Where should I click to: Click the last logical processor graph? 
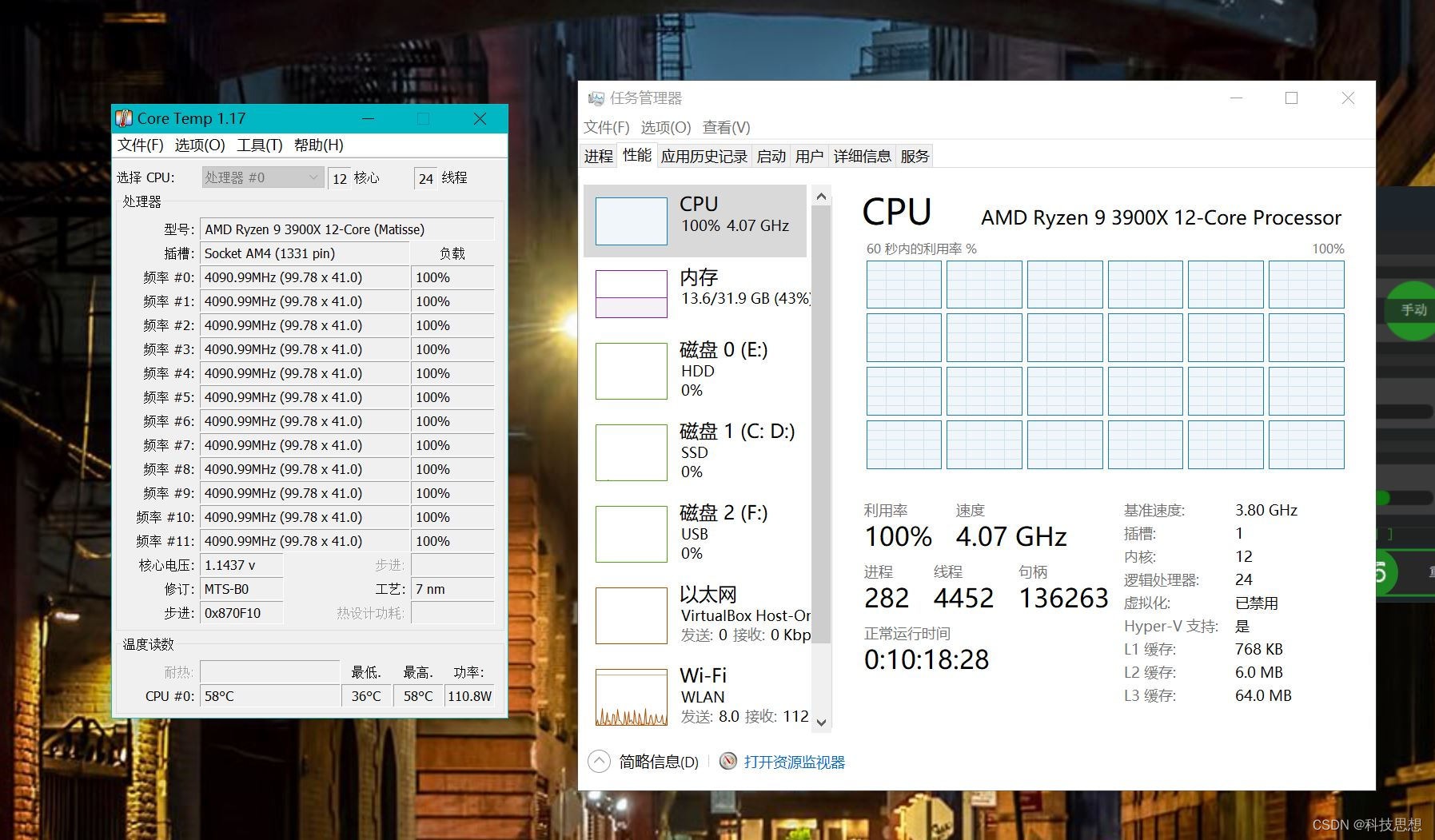1306,444
